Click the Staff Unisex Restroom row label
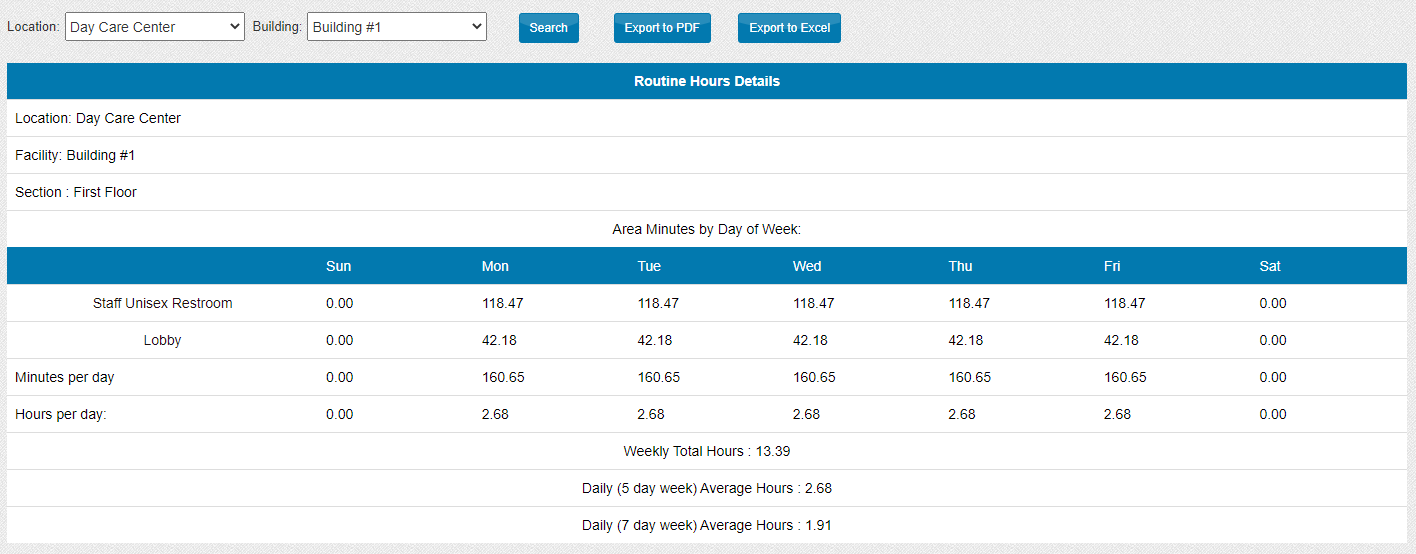Viewport: 1416px width, 554px height. [162, 303]
